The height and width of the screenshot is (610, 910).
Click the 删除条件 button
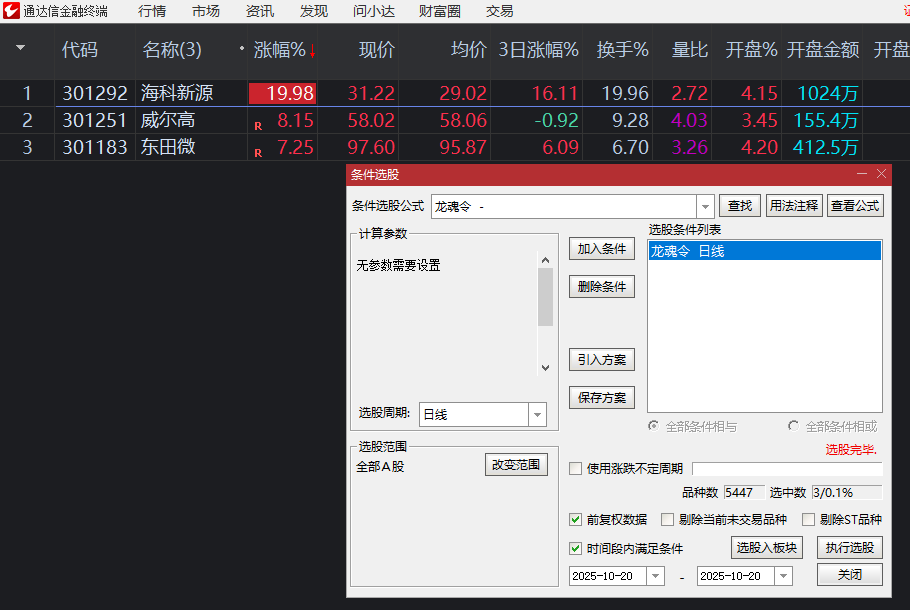coord(601,287)
